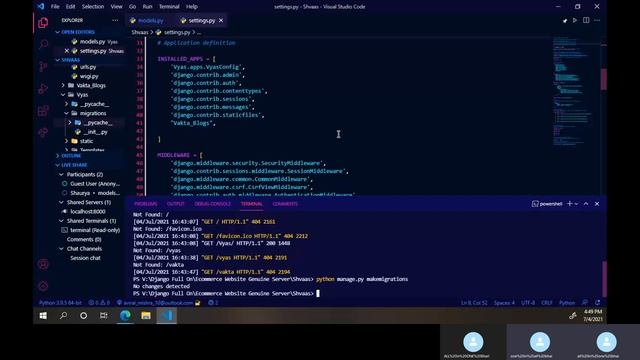Switch to the Output panel tab
The width and height of the screenshot is (640, 360).
[176, 204]
